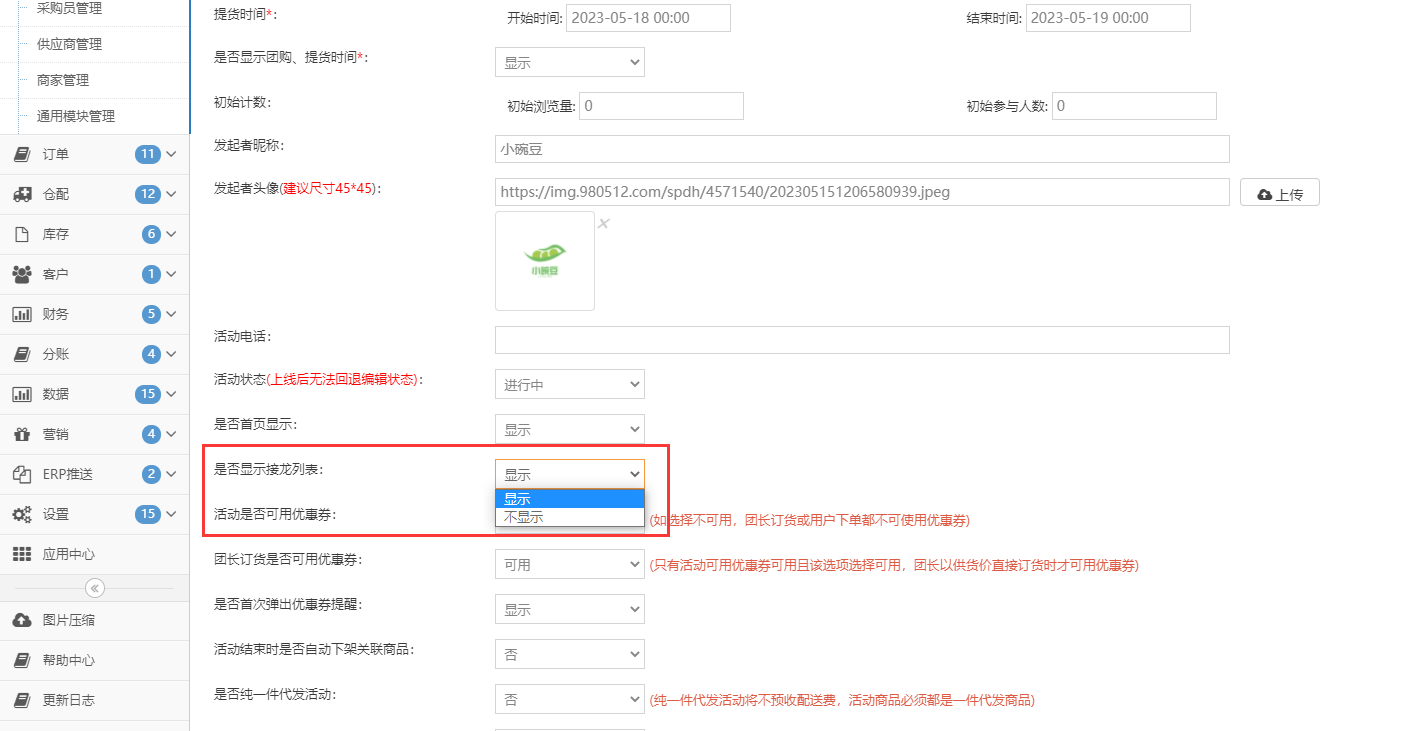Click the 发起者昵称 field with 小碗豆
Viewport: 1411px width, 731px height.
point(862,149)
